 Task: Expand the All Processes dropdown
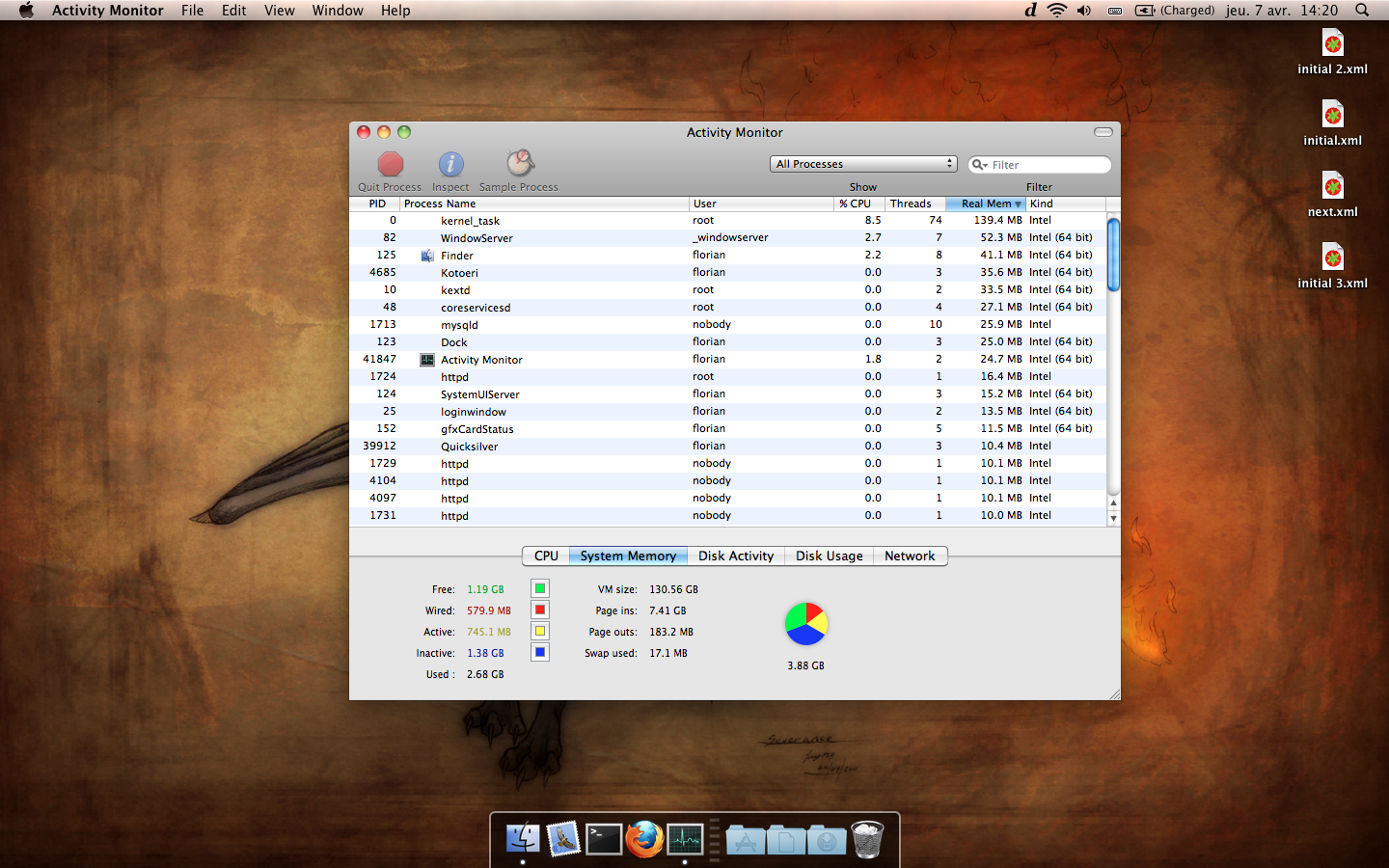(x=863, y=164)
